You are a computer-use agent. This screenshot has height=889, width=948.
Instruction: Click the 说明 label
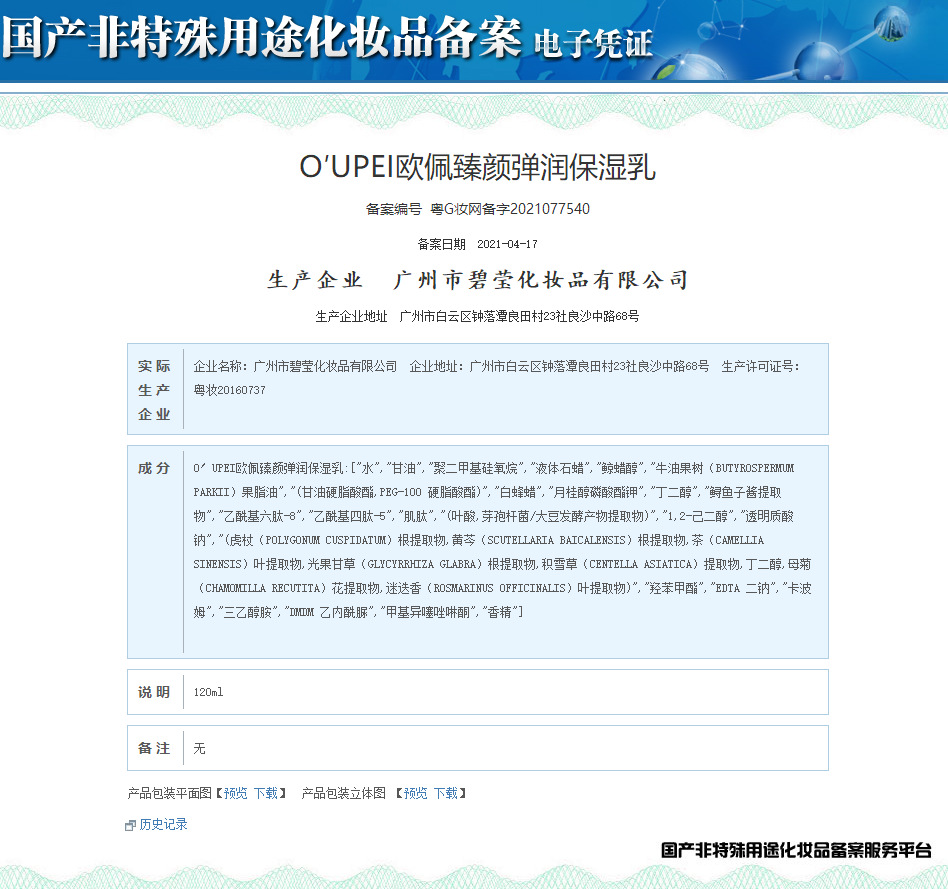click(x=154, y=692)
